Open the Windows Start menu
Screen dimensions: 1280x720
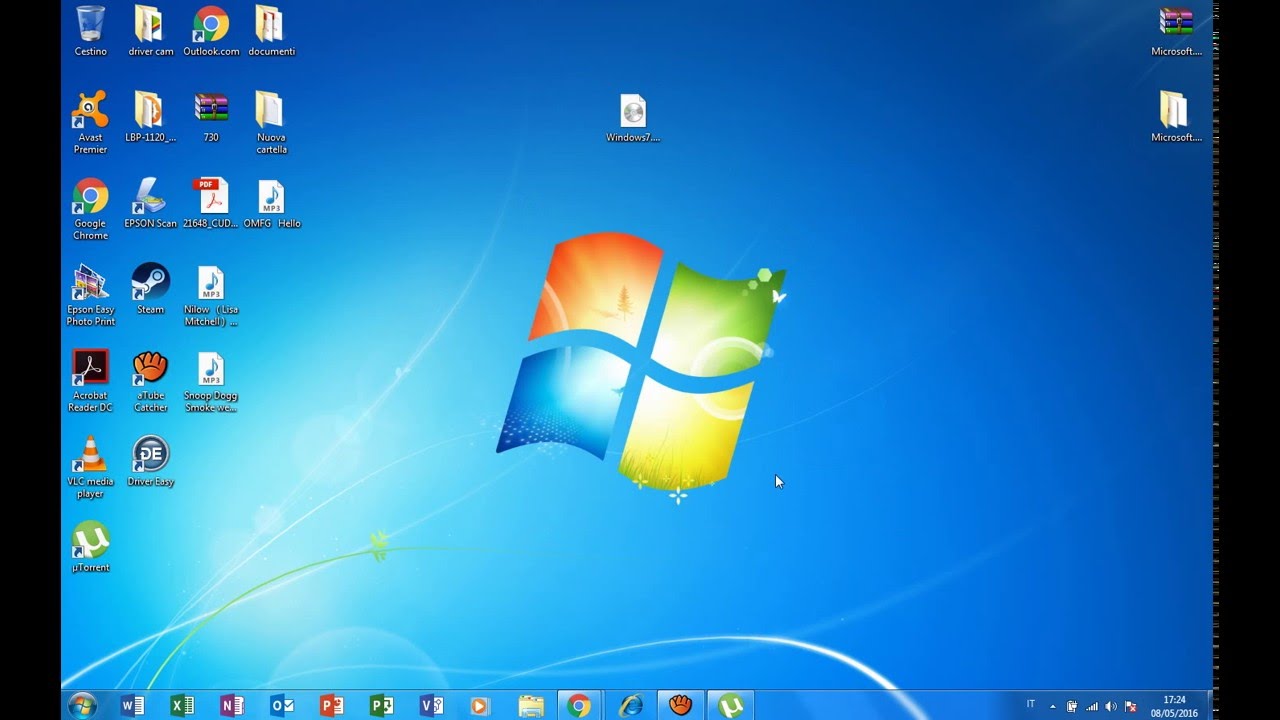click(x=81, y=706)
